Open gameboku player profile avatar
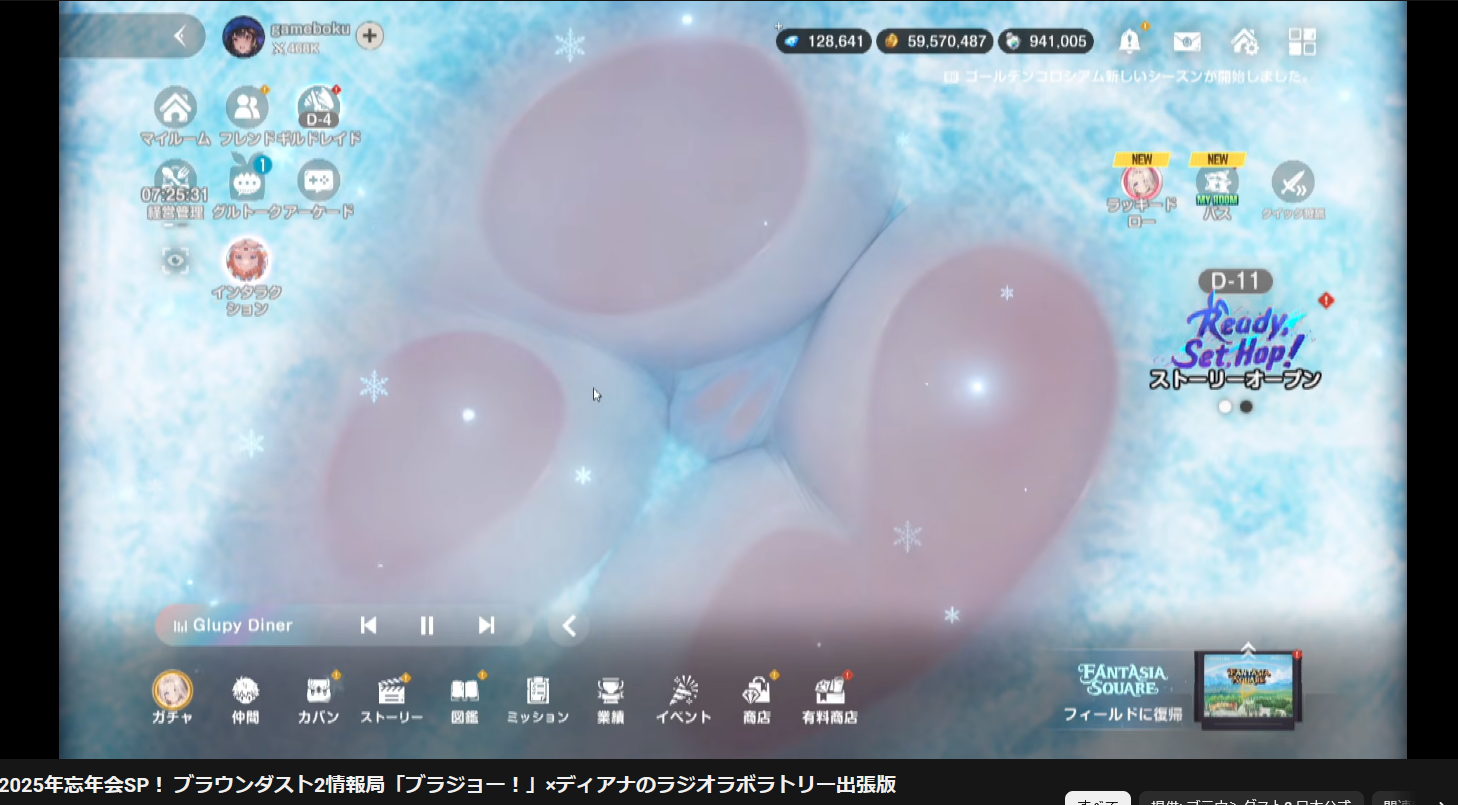The width and height of the screenshot is (1458, 805). tap(243, 37)
